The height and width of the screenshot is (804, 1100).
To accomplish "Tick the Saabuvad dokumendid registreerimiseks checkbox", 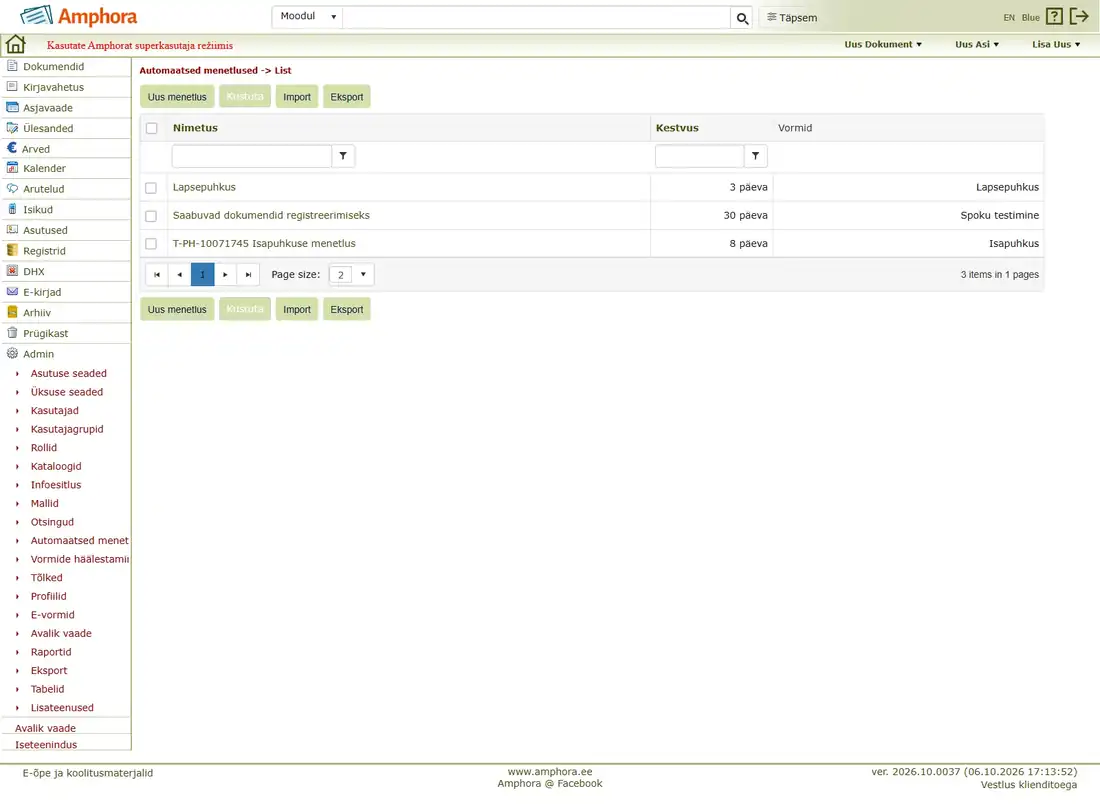I will pyautogui.click(x=151, y=216).
